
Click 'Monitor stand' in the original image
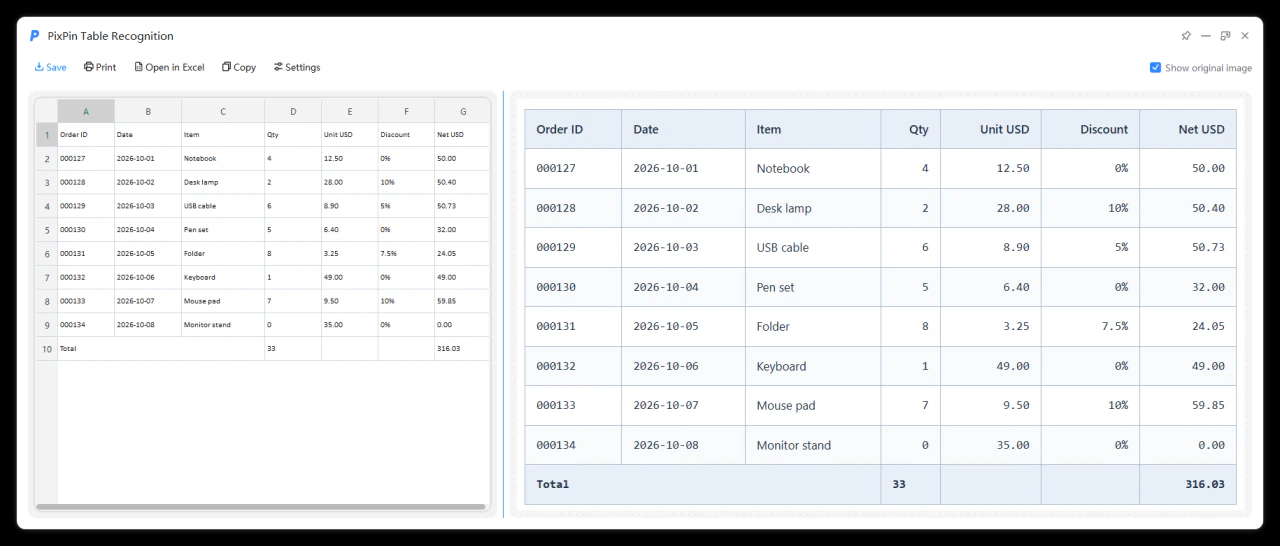(x=794, y=446)
